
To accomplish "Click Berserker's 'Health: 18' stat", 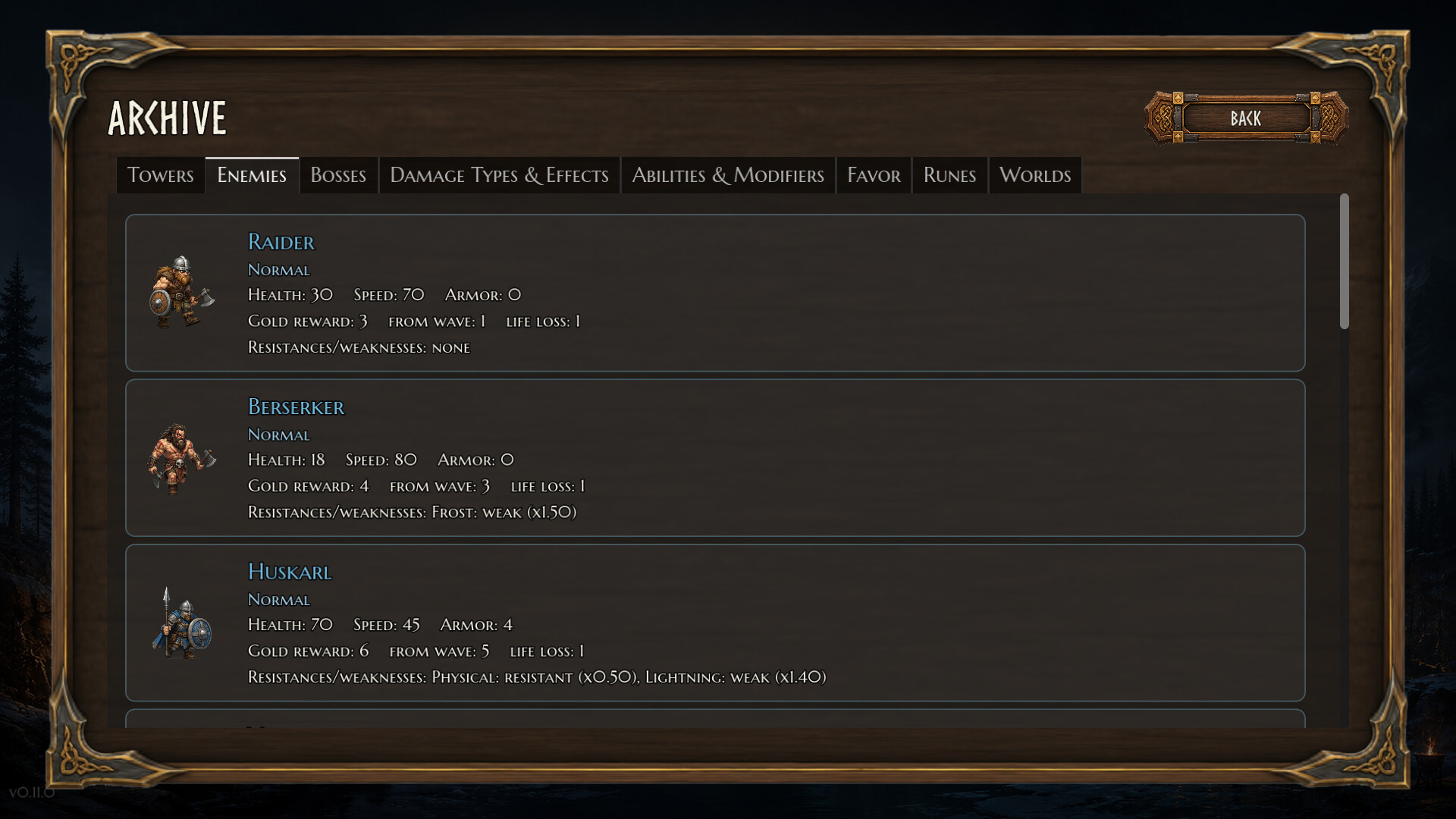I will coord(287,460).
